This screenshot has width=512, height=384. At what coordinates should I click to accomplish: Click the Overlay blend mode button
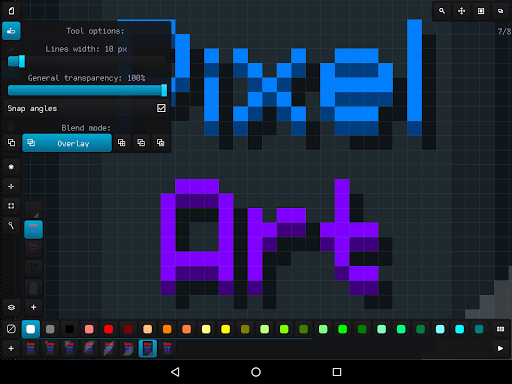pyautogui.click(x=67, y=143)
